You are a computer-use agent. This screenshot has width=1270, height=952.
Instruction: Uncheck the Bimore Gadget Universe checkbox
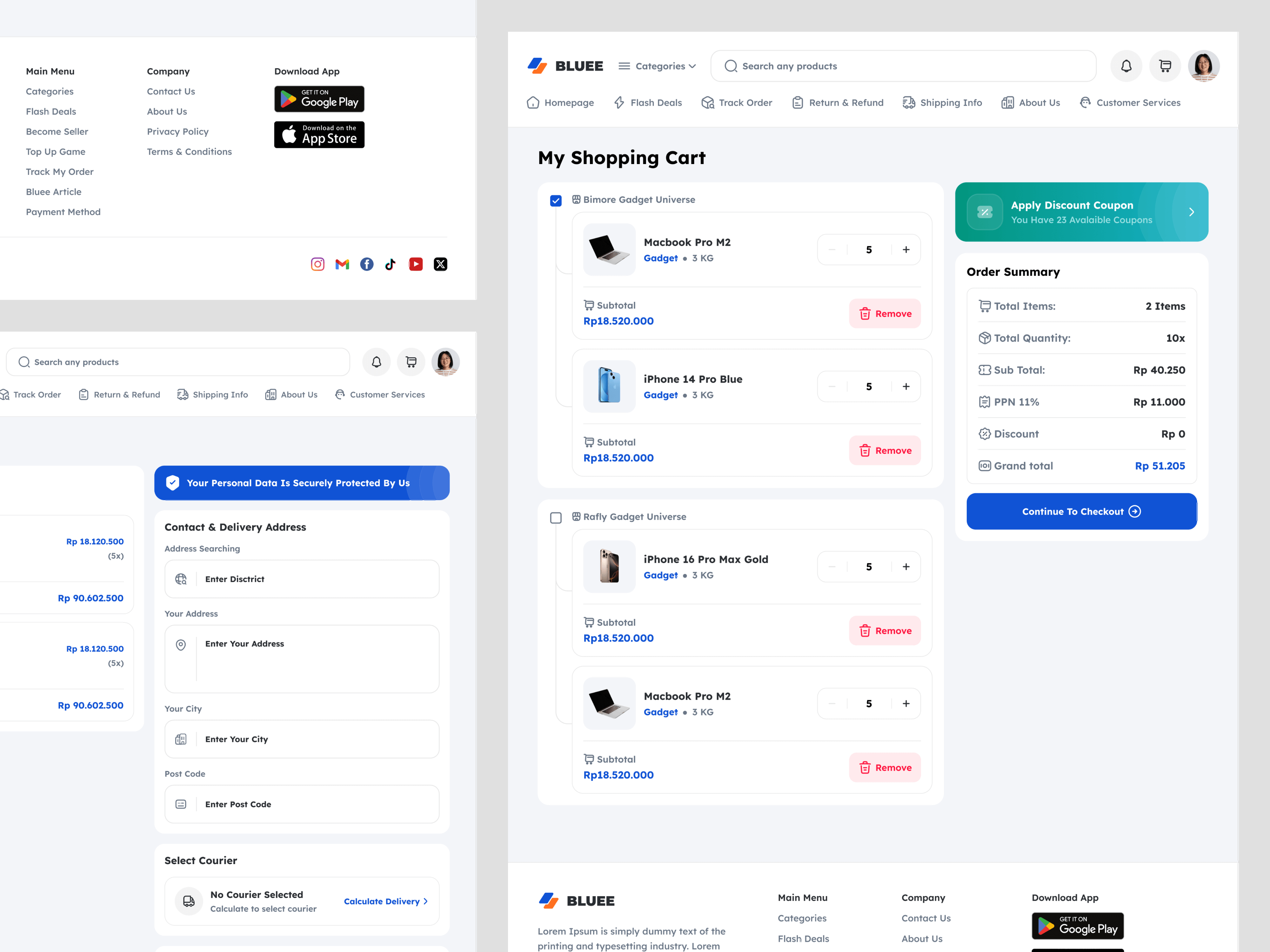point(556,200)
